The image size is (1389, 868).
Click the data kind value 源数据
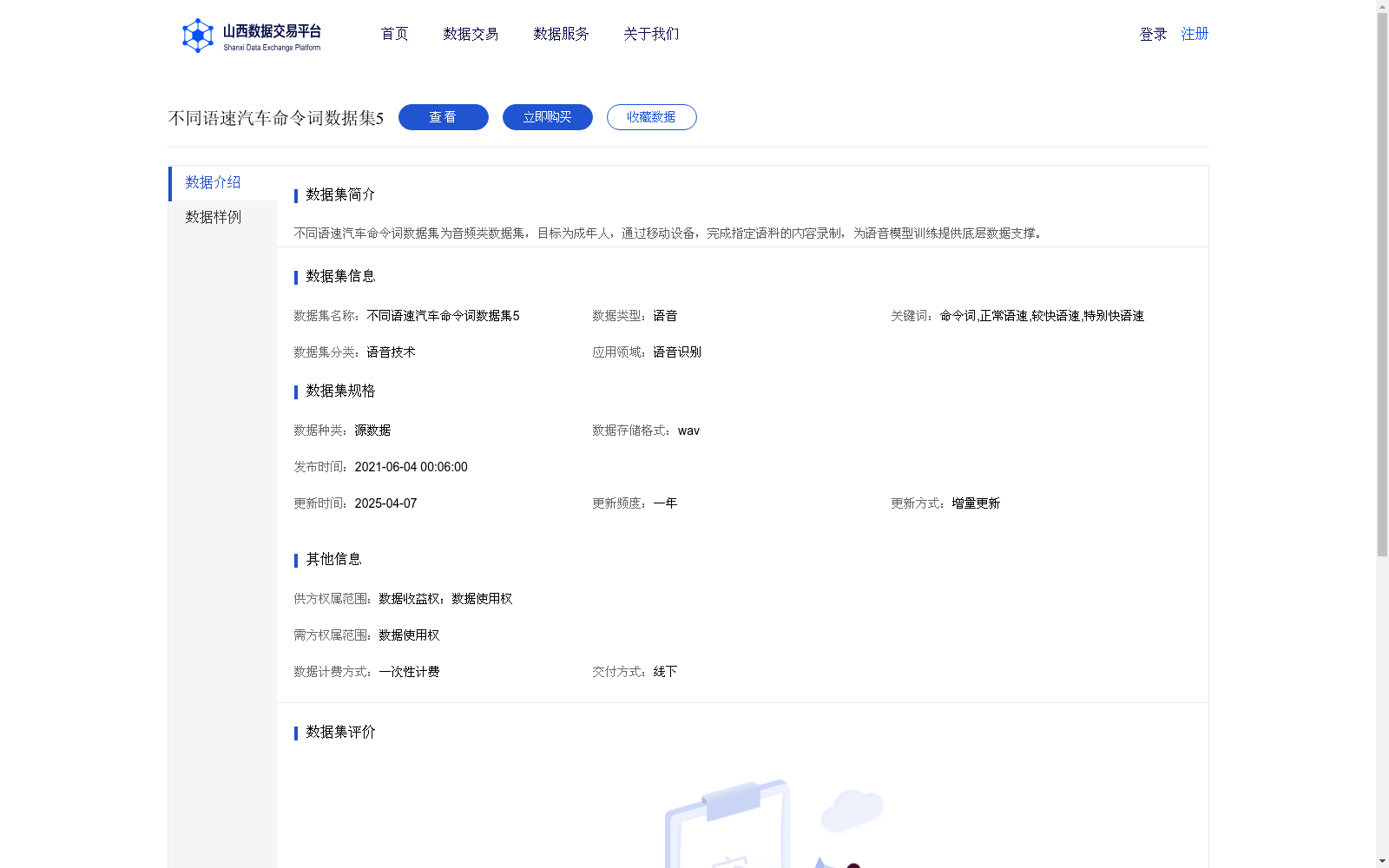pyautogui.click(x=372, y=431)
